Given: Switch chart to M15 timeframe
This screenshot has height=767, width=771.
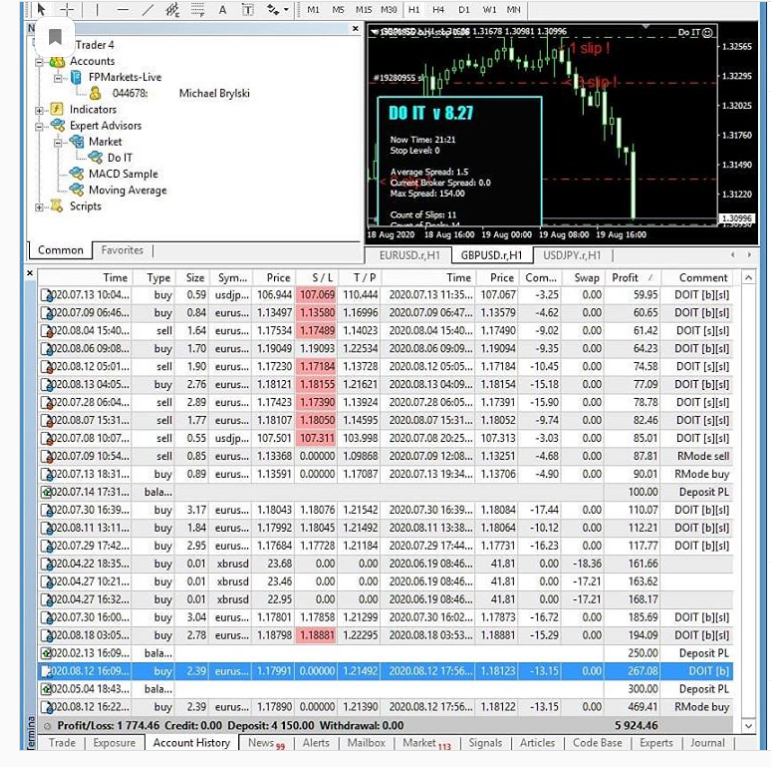Looking at the screenshot, I should pos(363,9).
